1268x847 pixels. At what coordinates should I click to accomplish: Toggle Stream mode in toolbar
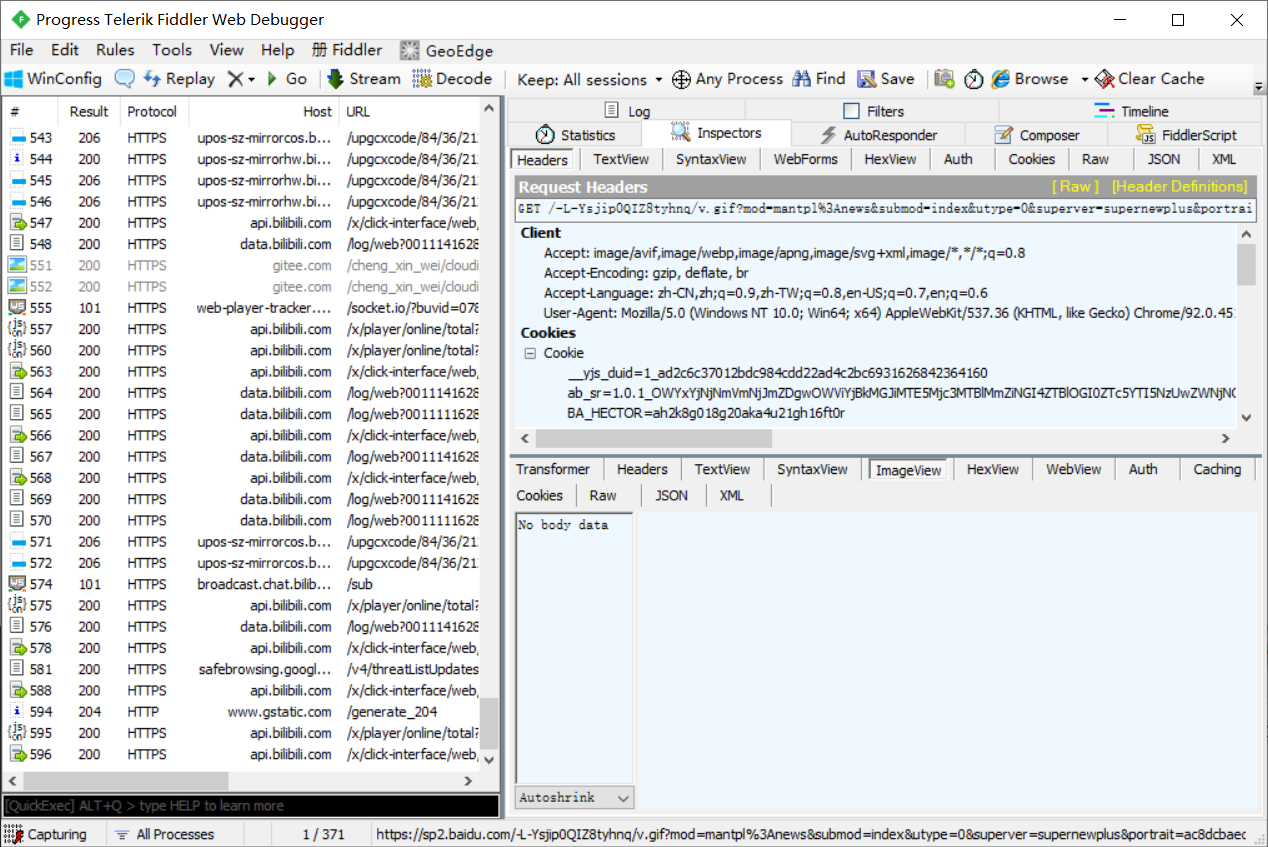(x=363, y=79)
